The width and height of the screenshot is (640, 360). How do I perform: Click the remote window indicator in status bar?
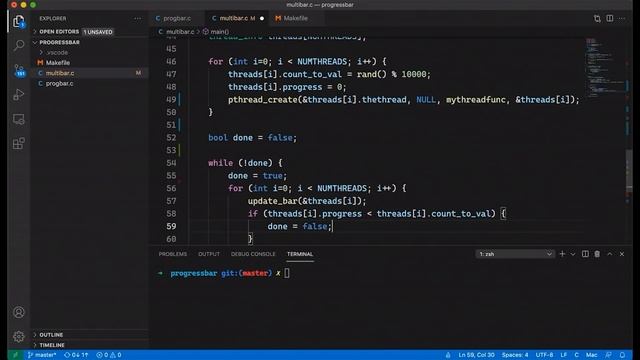point(16,355)
